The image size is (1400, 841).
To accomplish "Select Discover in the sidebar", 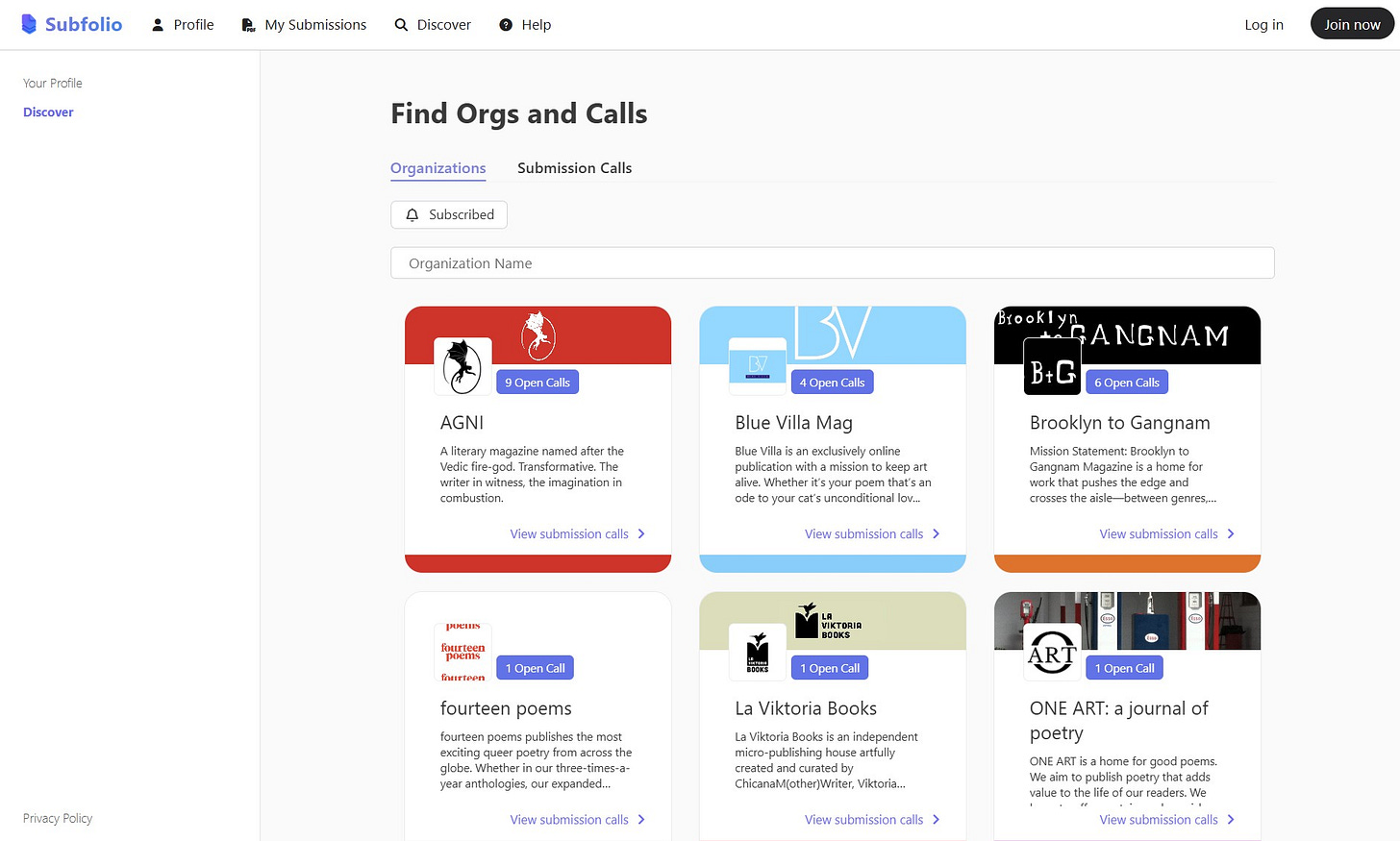I will [48, 112].
